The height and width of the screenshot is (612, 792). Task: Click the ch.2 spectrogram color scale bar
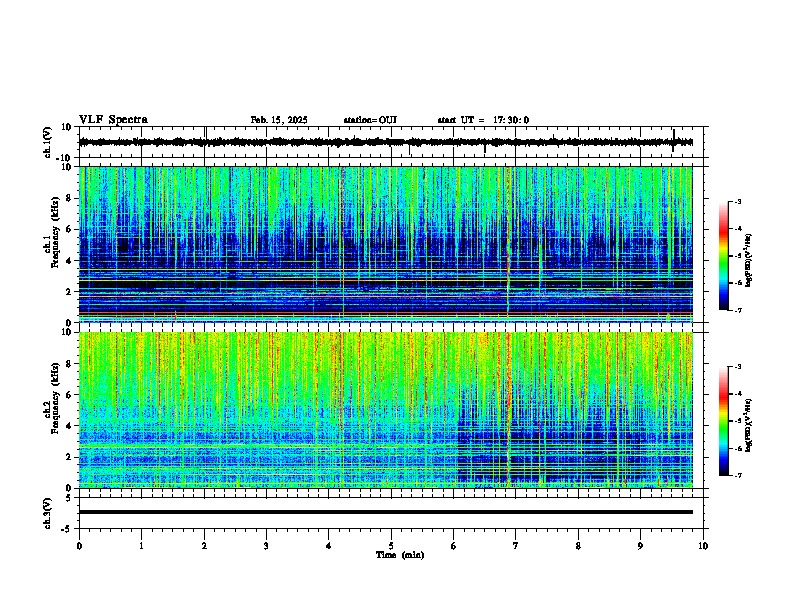tap(724, 421)
